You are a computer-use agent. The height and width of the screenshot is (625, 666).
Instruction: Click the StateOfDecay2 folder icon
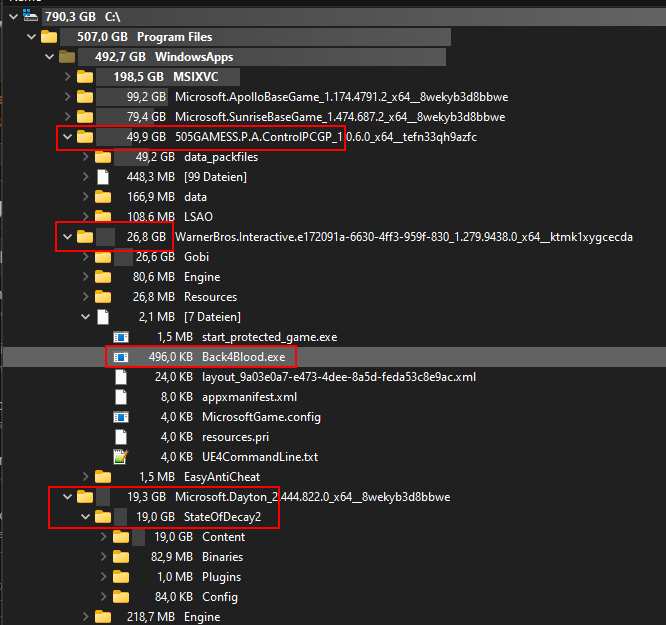(103, 517)
